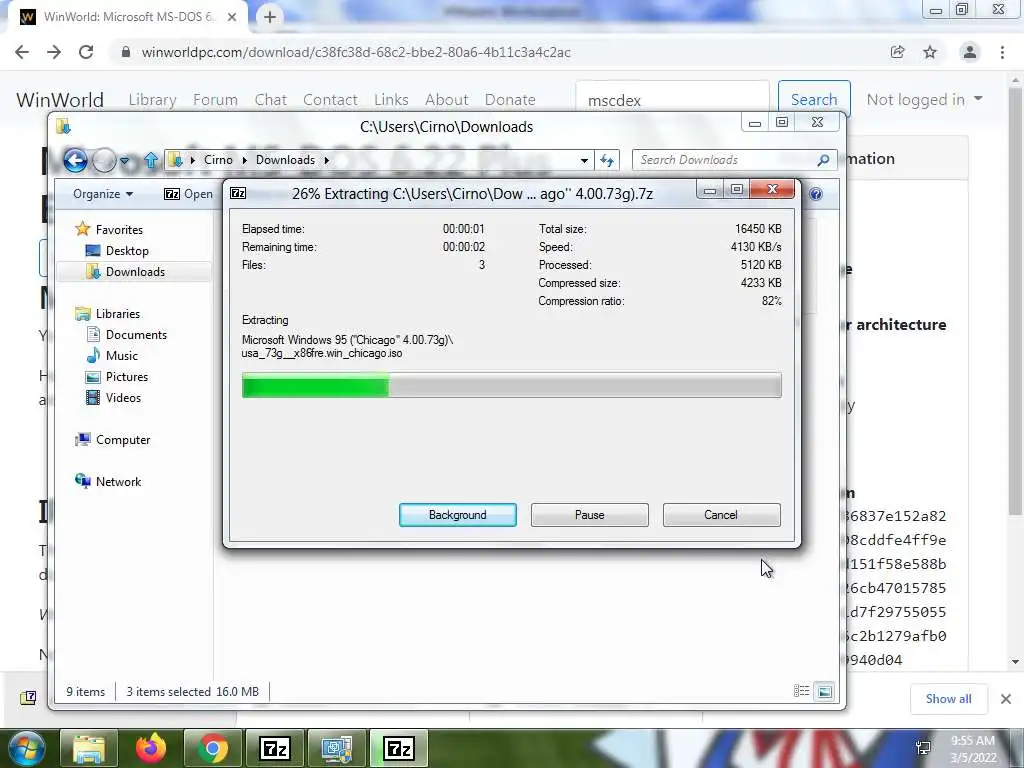Switch to Chrome in the taskbar
Viewport: 1024px width, 768px height.
pyautogui.click(x=212, y=748)
